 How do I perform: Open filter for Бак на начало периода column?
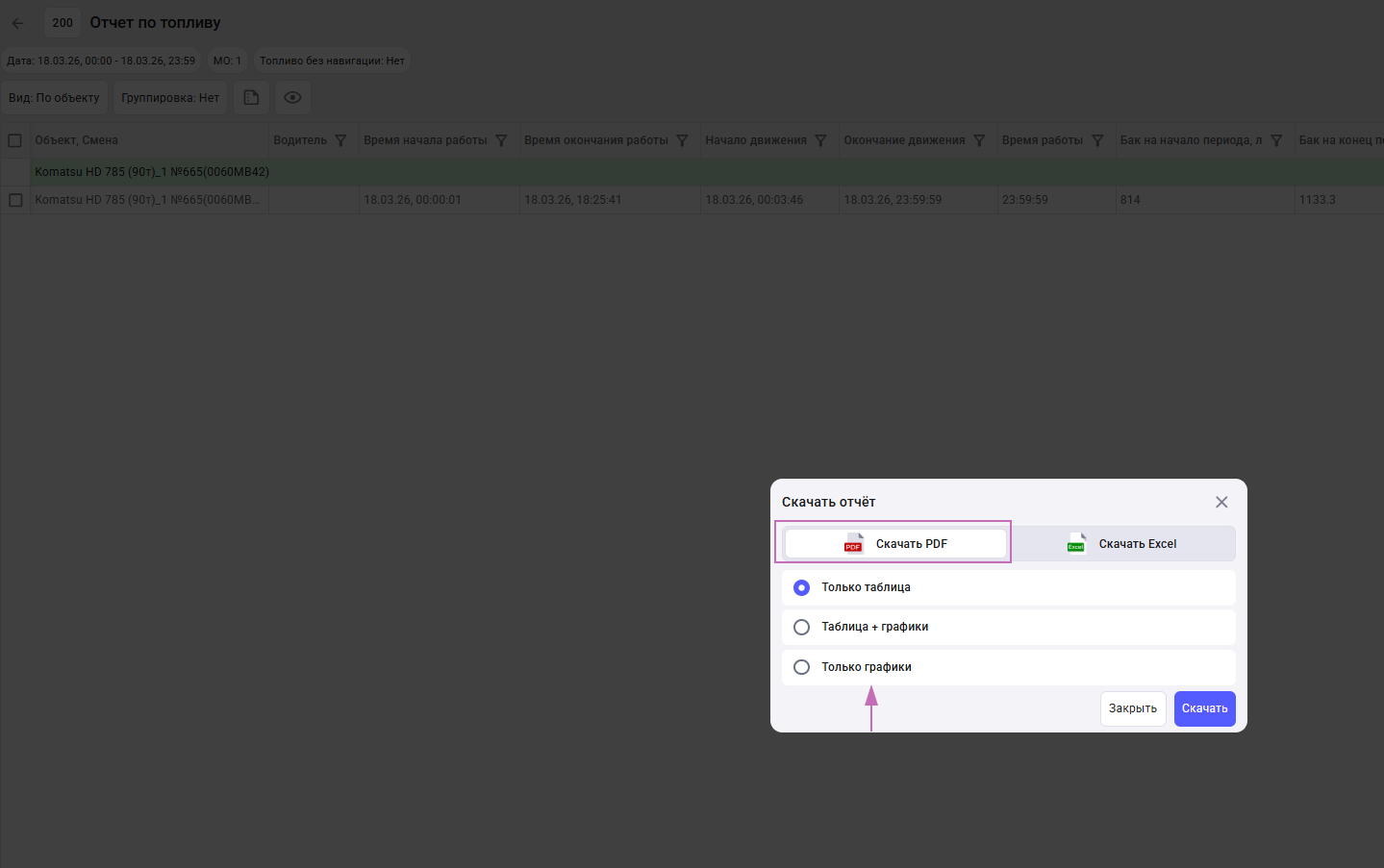1276,140
